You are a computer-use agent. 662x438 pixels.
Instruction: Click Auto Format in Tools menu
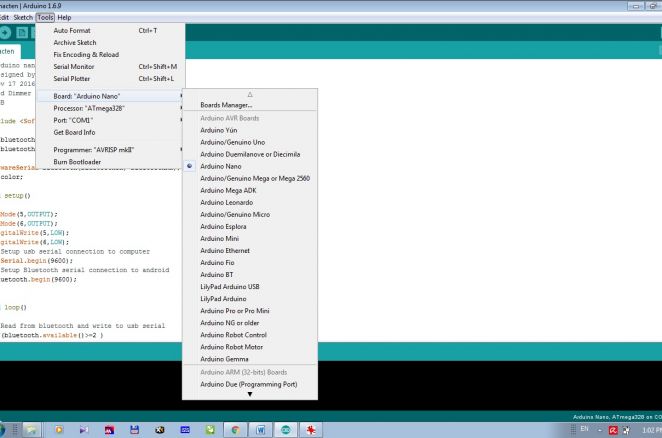[72, 30]
